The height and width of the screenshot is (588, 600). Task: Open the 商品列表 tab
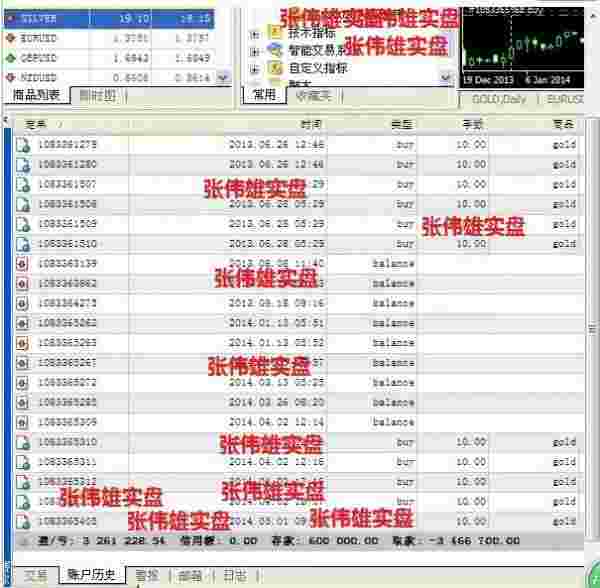tap(36, 94)
